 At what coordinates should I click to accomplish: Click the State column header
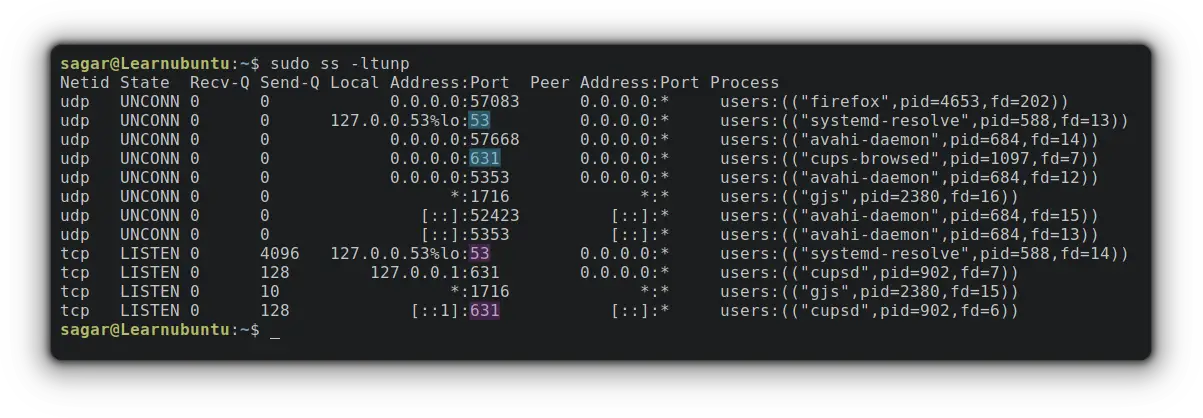point(145,82)
